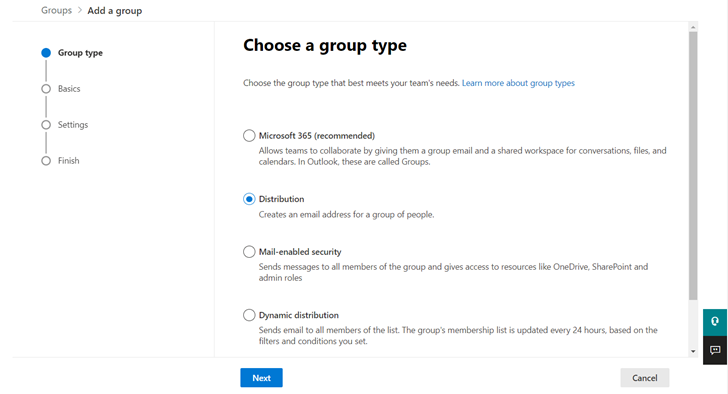Go to Settings wizard step
728x394 pixels.
coord(65,125)
